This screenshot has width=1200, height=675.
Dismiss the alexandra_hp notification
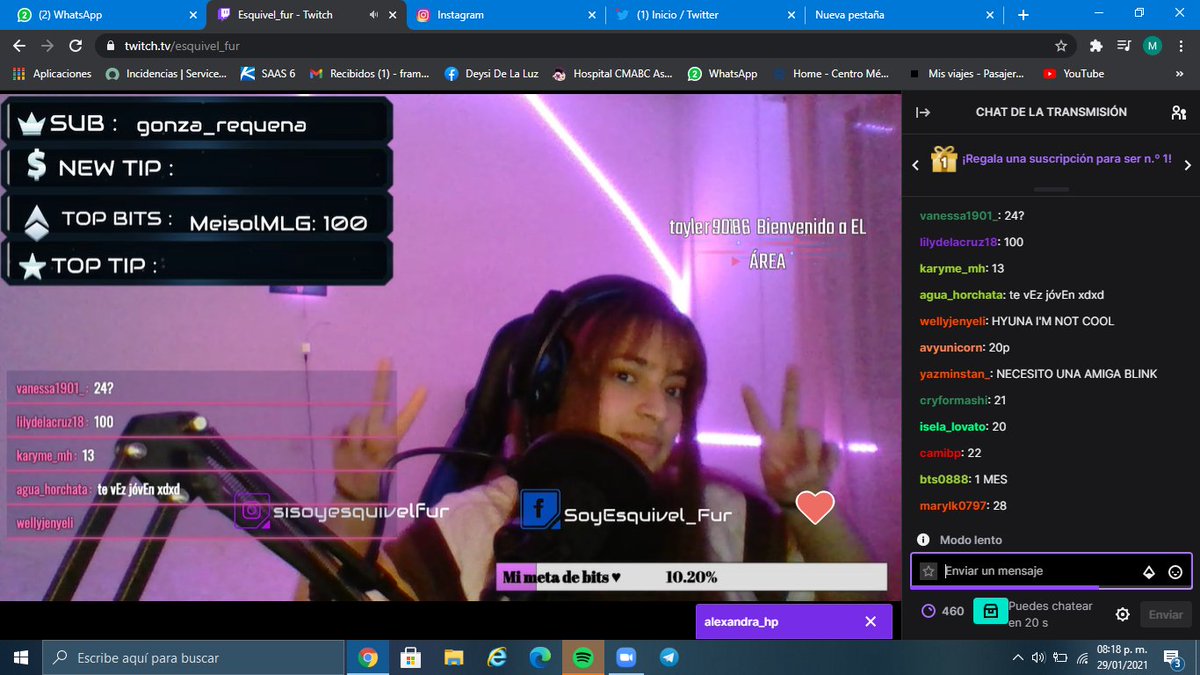point(871,622)
